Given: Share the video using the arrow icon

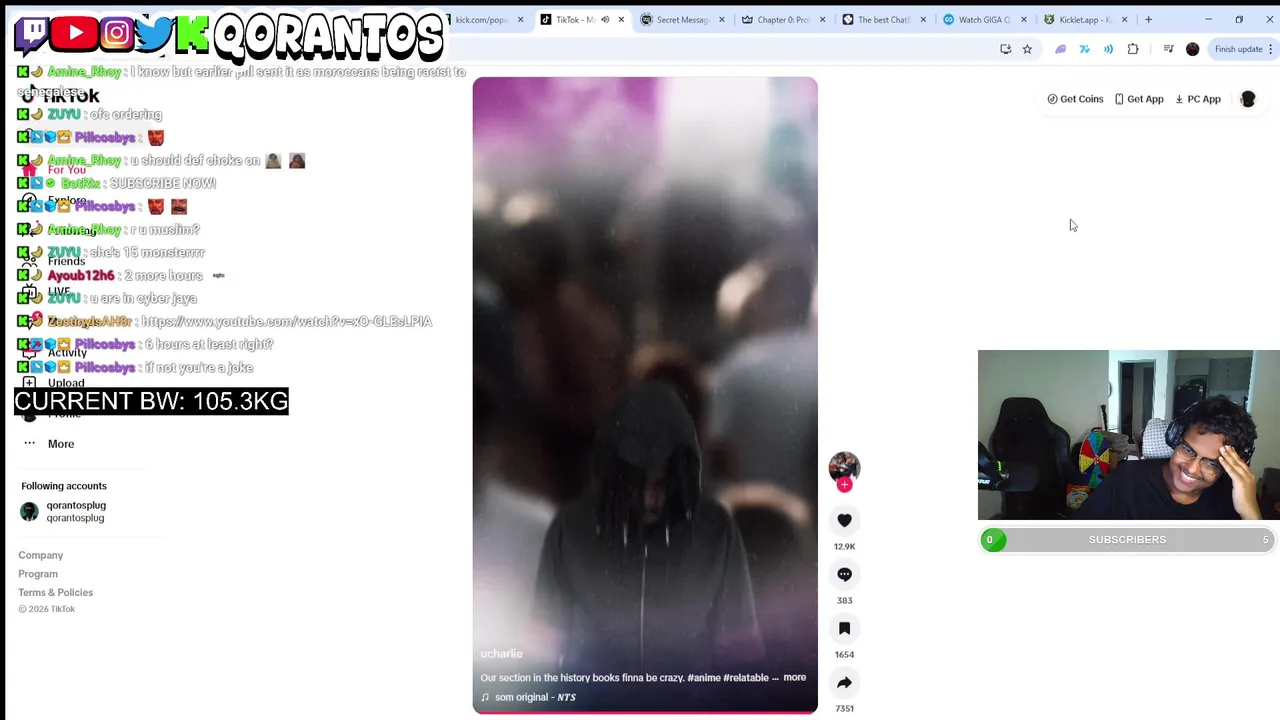Looking at the screenshot, I should tap(844, 682).
